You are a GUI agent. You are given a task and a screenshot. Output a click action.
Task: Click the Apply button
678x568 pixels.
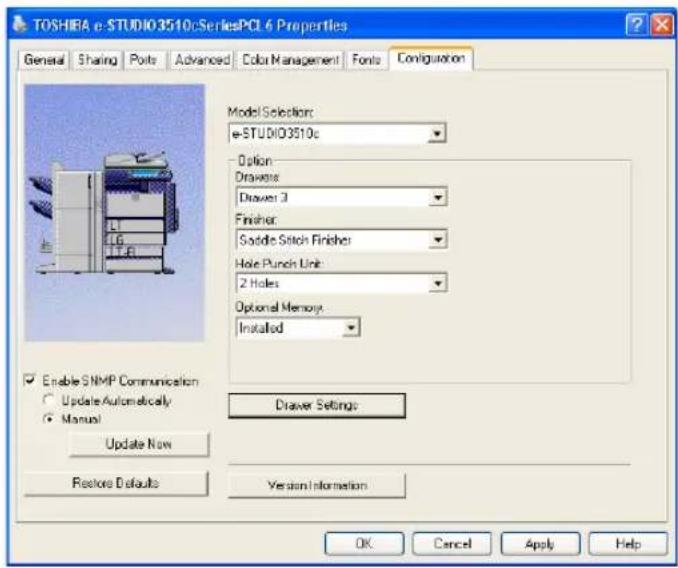(540, 543)
